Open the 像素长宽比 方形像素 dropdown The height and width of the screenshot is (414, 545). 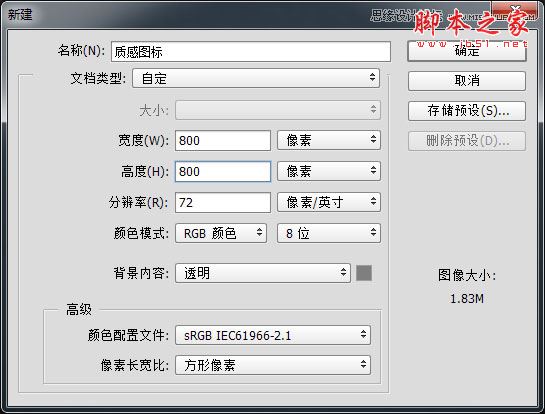pos(273,365)
